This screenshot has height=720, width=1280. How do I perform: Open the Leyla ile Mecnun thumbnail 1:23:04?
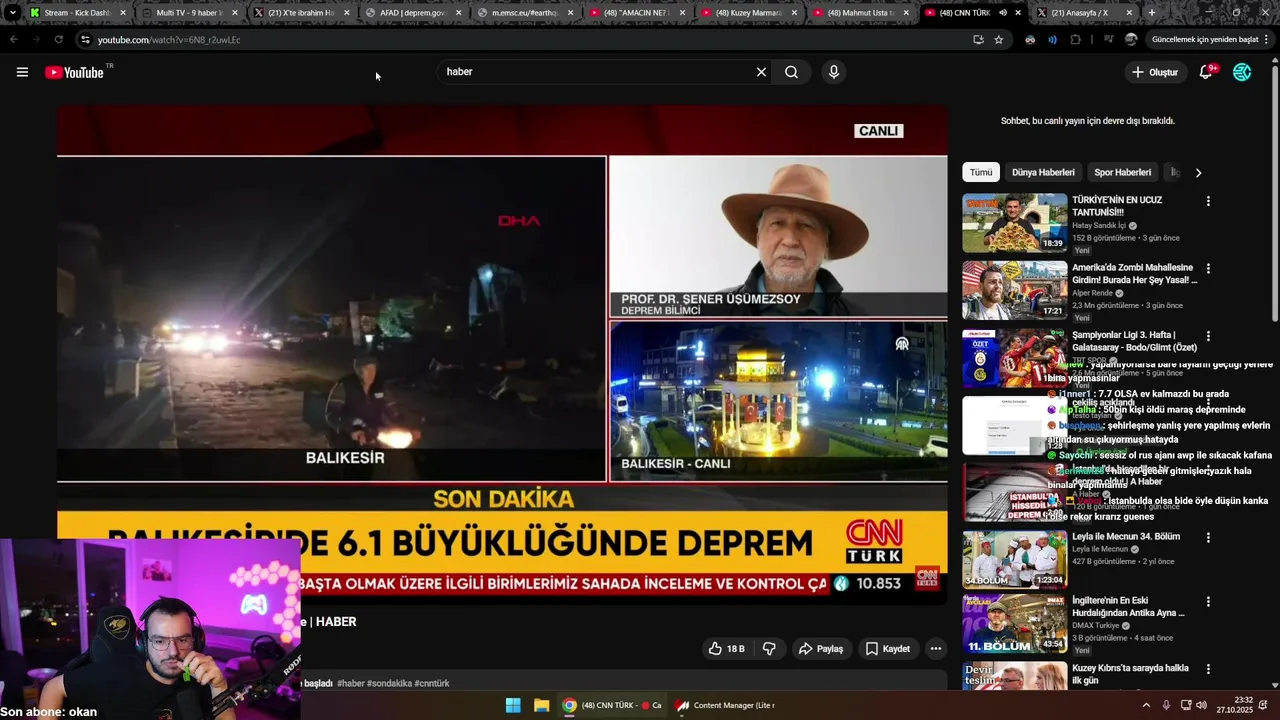pyautogui.click(x=1015, y=558)
